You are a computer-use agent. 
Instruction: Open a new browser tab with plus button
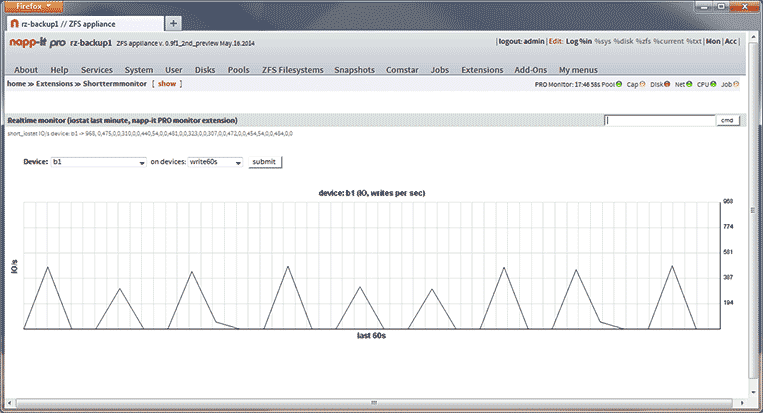coord(173,23)
